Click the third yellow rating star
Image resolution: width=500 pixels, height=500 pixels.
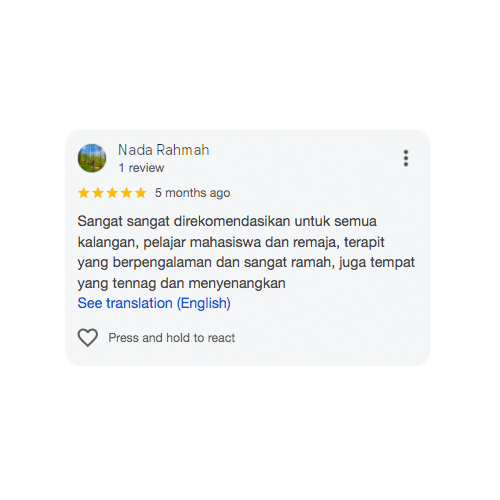(x=112, y=193)
